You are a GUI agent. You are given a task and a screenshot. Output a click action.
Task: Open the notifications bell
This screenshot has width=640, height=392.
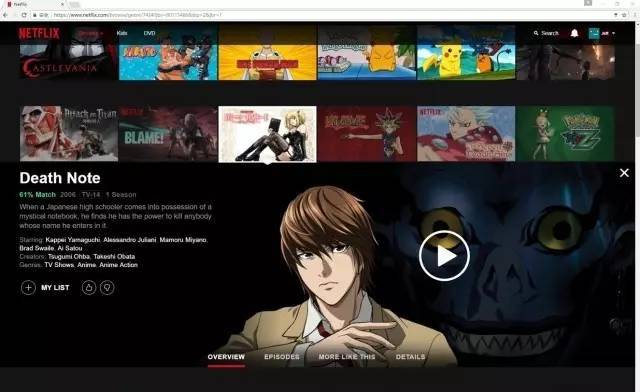click(574, 33)
